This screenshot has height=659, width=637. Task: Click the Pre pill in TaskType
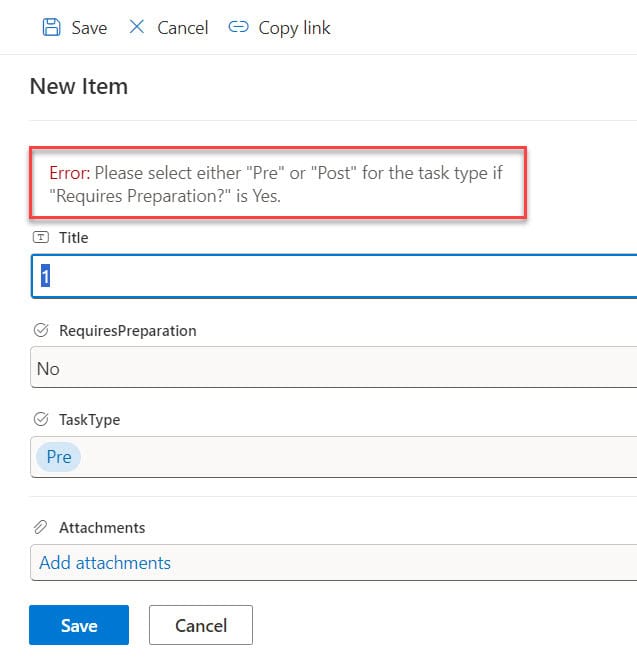[58, 457]
